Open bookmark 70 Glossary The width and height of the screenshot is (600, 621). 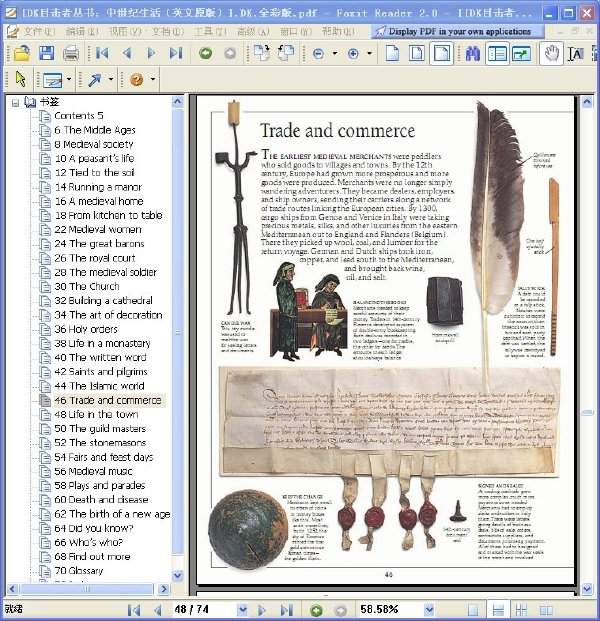coord(78,571)
